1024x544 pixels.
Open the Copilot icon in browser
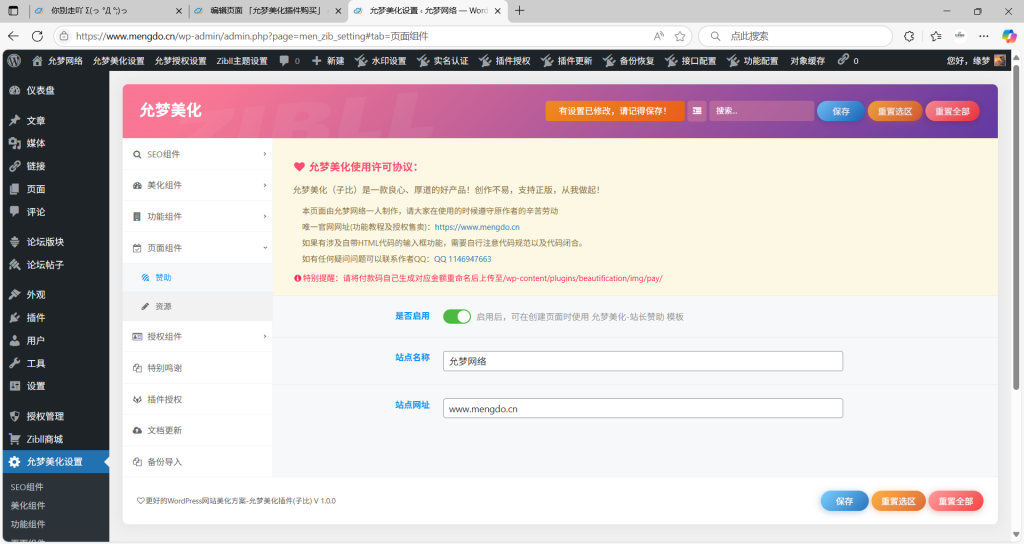(x=1009, y=36)
